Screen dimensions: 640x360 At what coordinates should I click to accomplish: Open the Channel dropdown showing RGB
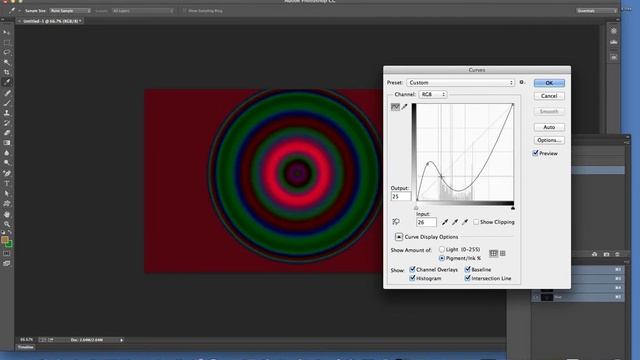tap(433, 94)
